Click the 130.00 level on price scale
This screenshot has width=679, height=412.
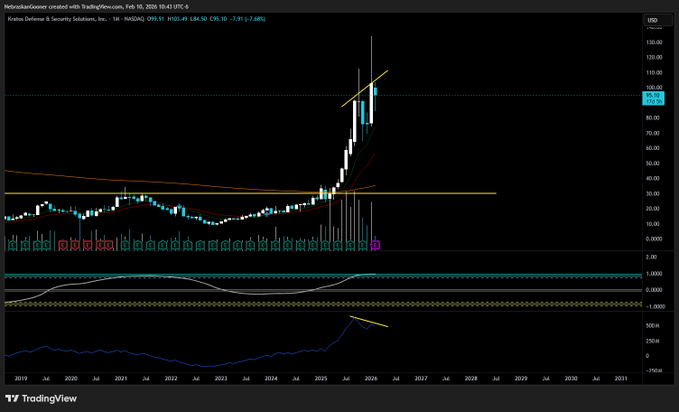pyautogui.click(x=652, y=43)
